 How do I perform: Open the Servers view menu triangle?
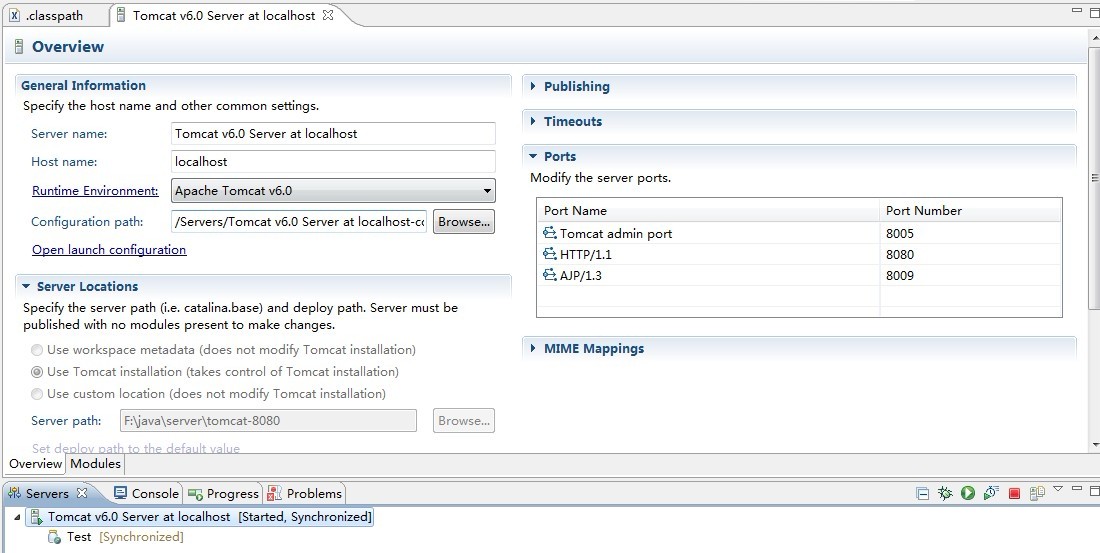point(1058,489)
